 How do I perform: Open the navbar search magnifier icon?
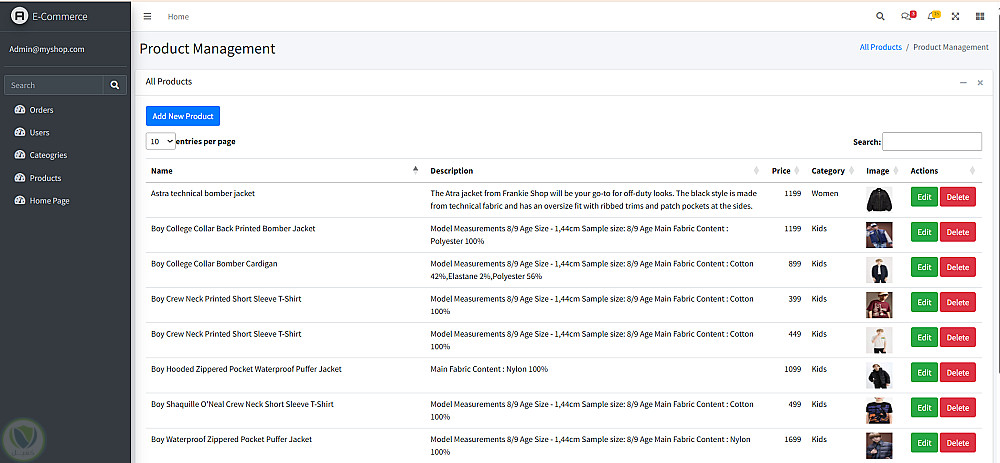click(x=880, y=16)
